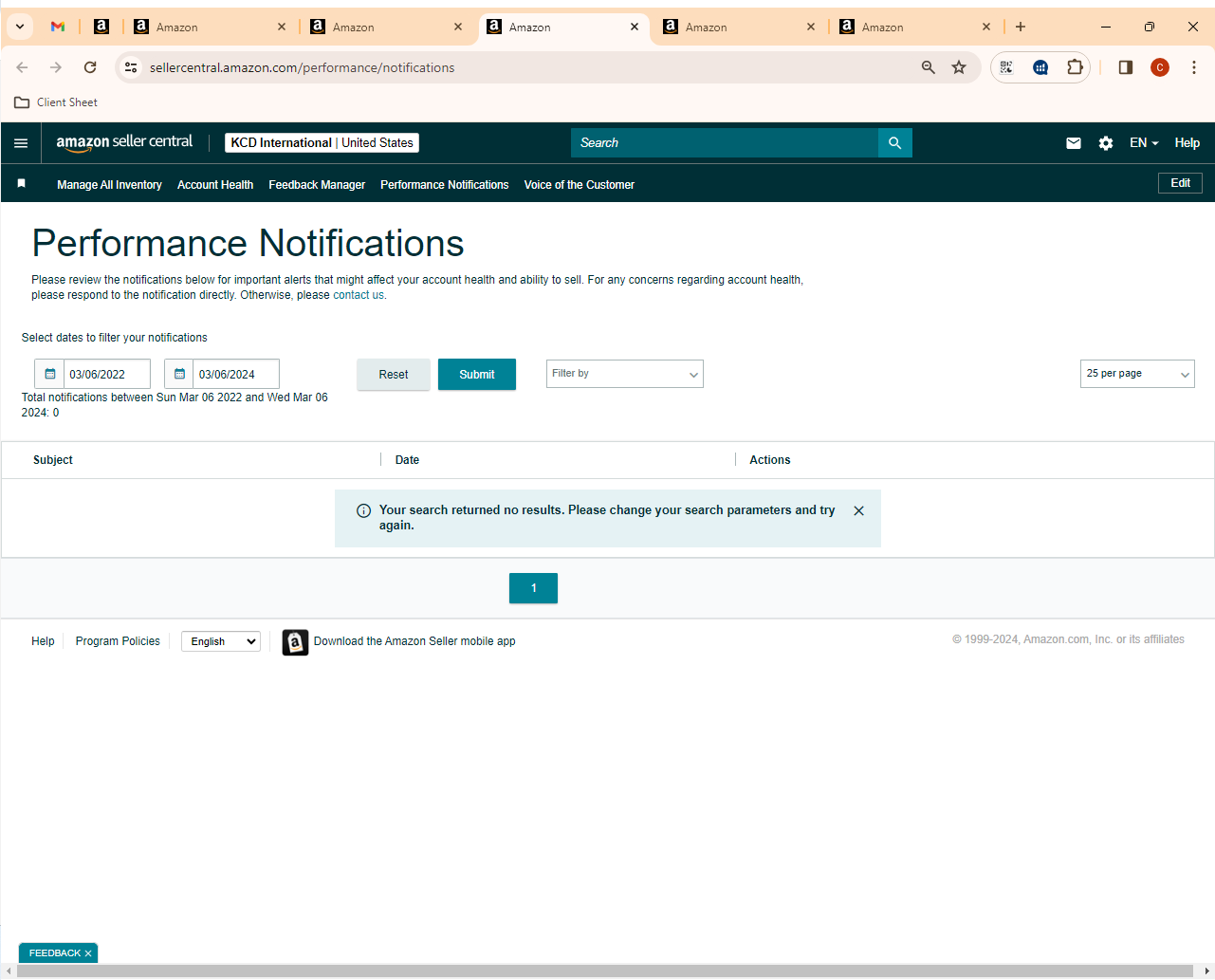
Task: Open the start date calendar icon
Action: tap(50, 374)
